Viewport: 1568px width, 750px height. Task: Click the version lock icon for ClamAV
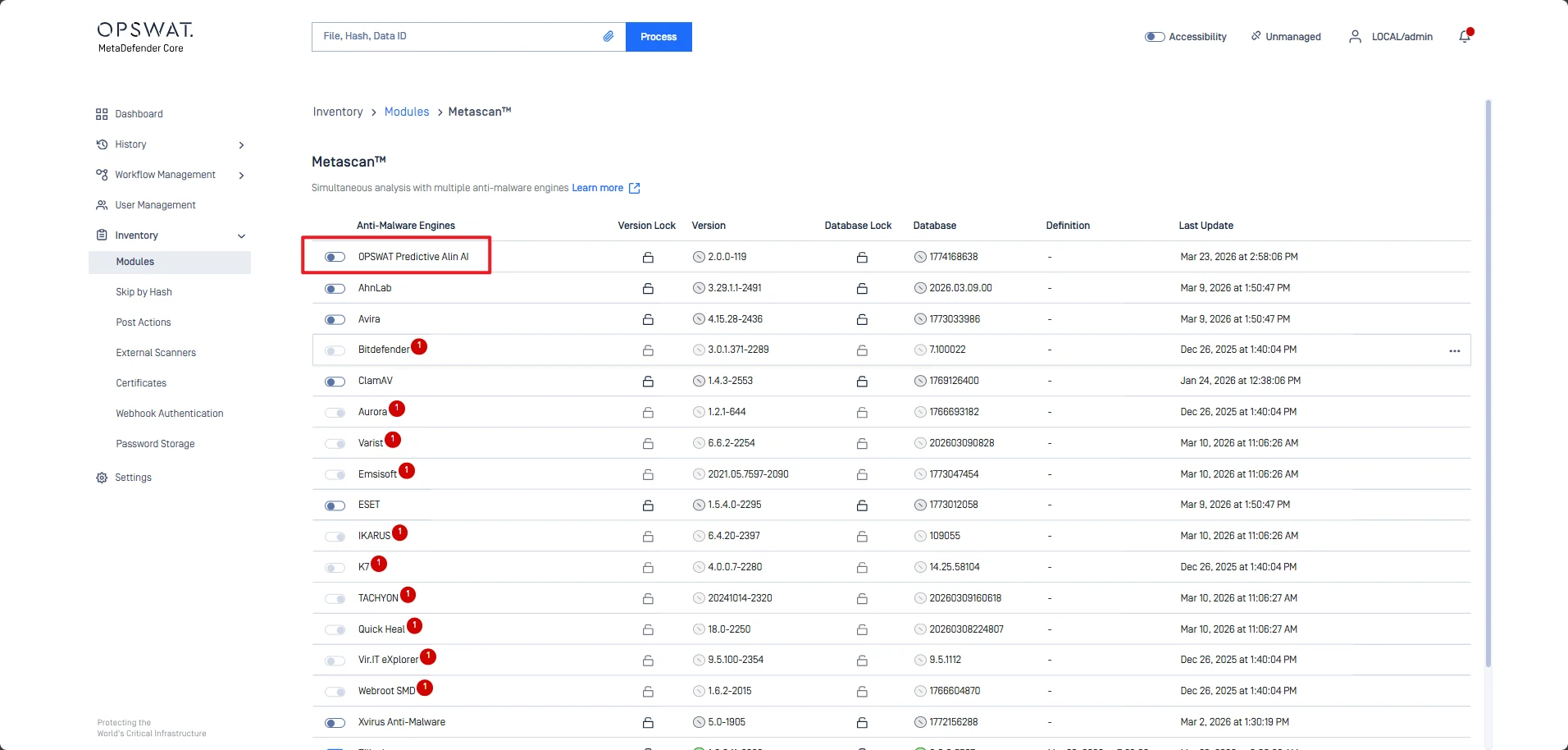[x=648, y=382]
